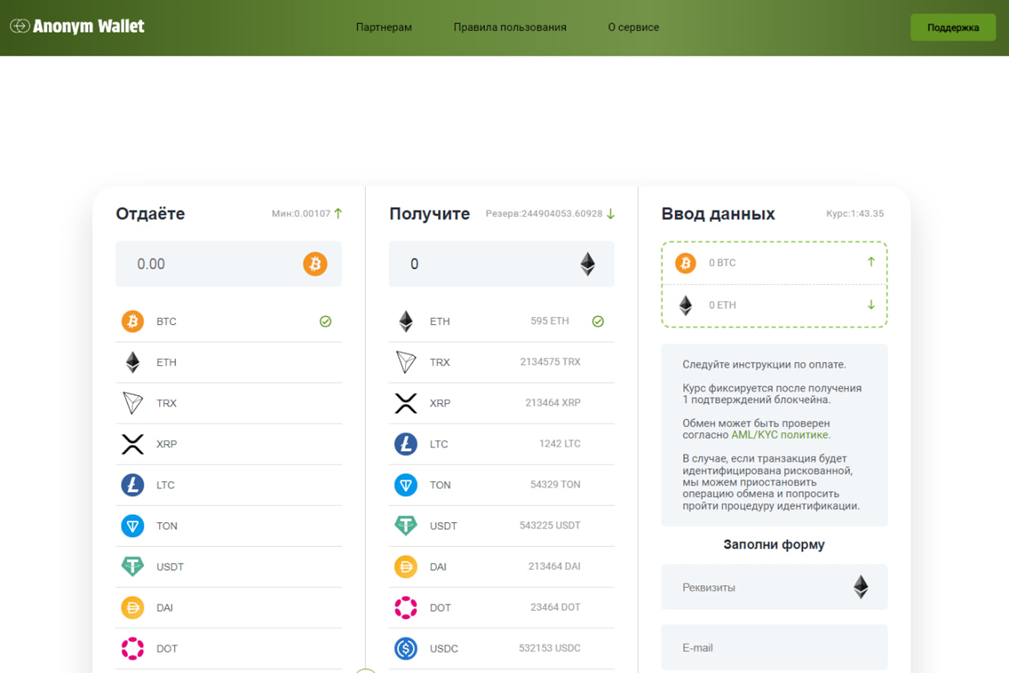Select the TRX icon in Отдаёте column
The width and height of the screenshot is (1009, 673).
[132, 403]
